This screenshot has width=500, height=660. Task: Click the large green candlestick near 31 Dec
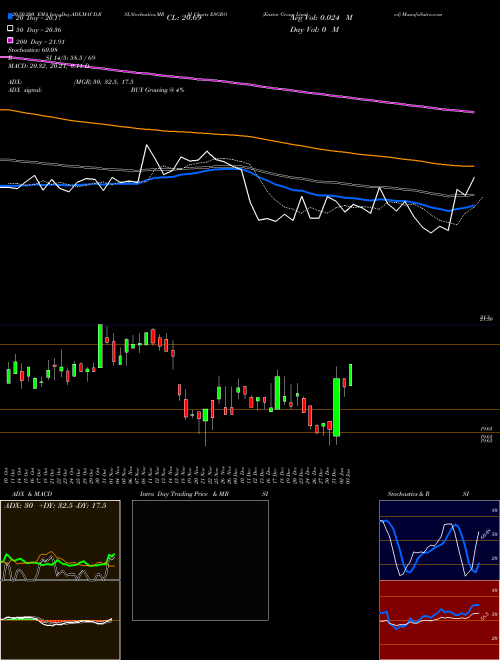[x=336, y=407]
